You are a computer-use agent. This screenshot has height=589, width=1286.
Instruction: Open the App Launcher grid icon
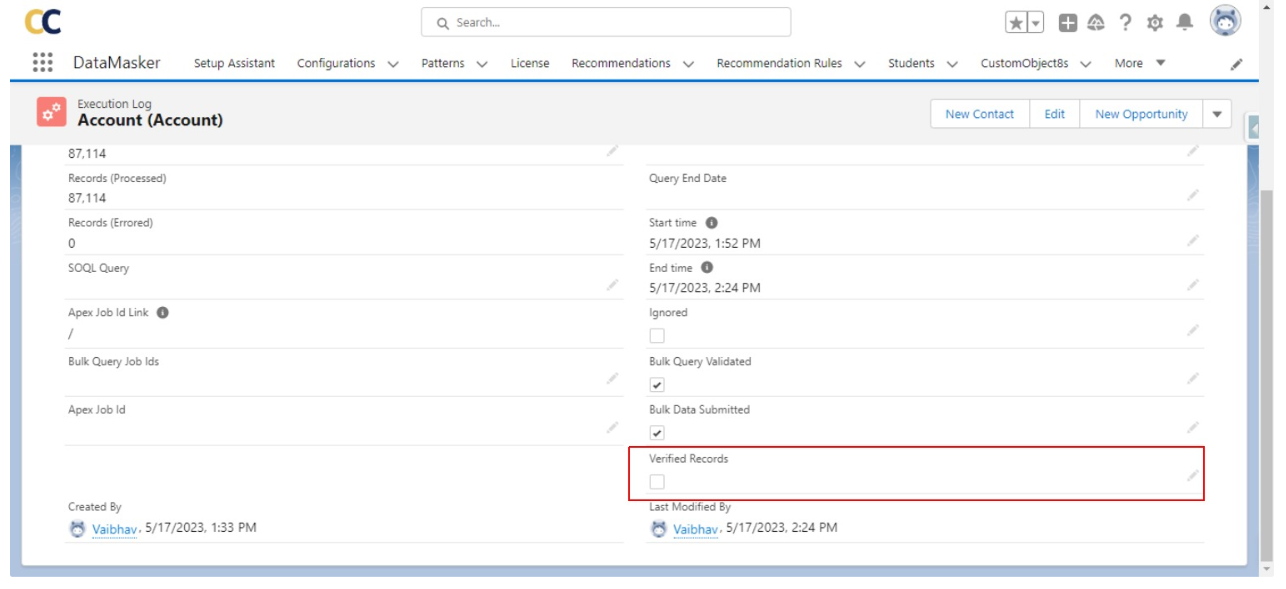click(x=43, y=62)
